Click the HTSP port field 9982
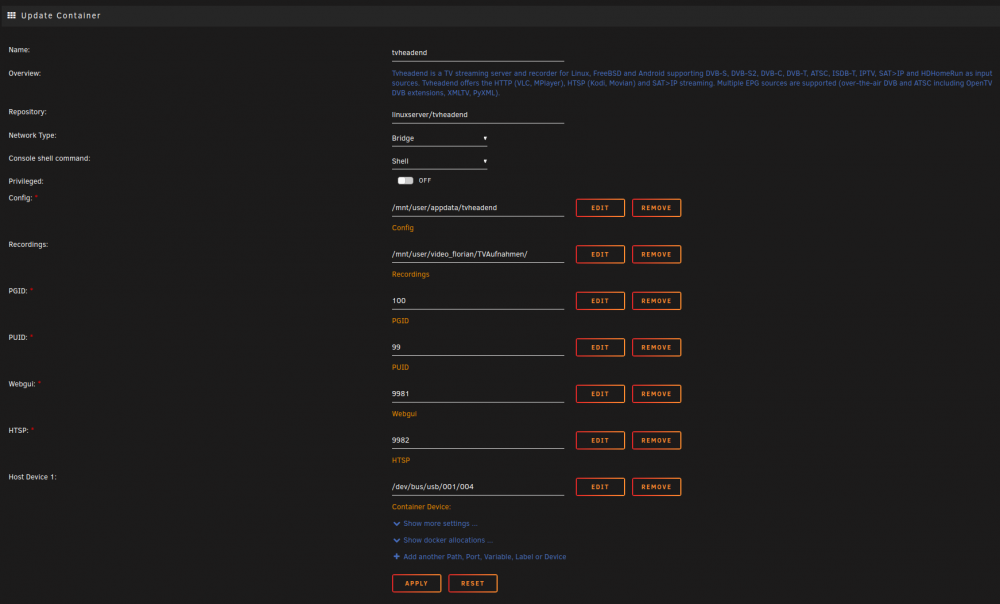1000x604 pixels. coord(478,441)
